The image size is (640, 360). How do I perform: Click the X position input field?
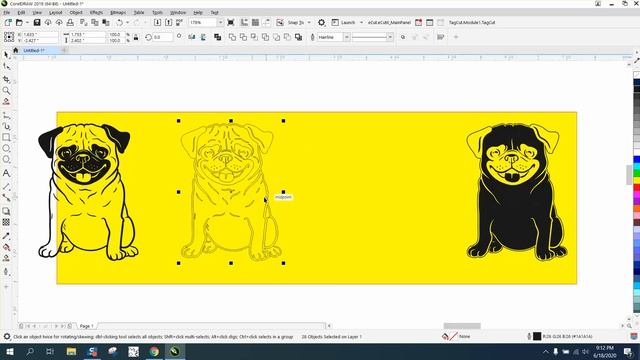pos(40,35)
